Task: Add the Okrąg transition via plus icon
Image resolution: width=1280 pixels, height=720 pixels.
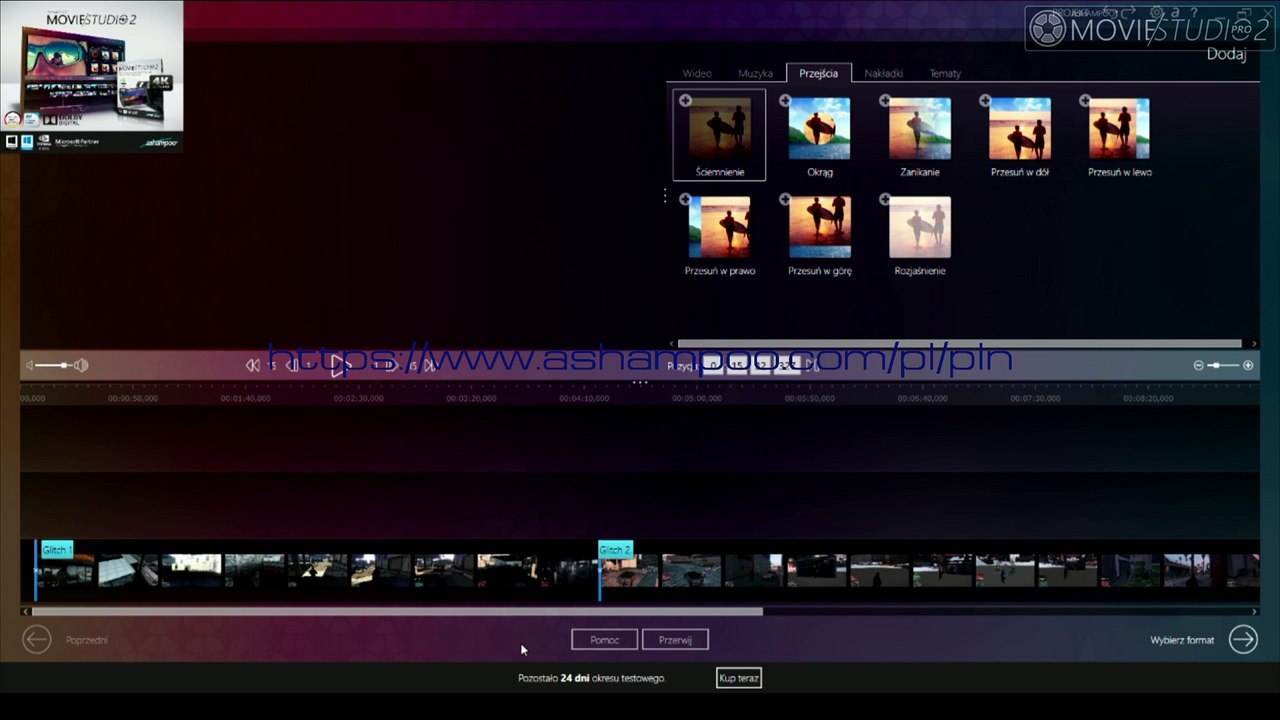Action: coord(785,100)
